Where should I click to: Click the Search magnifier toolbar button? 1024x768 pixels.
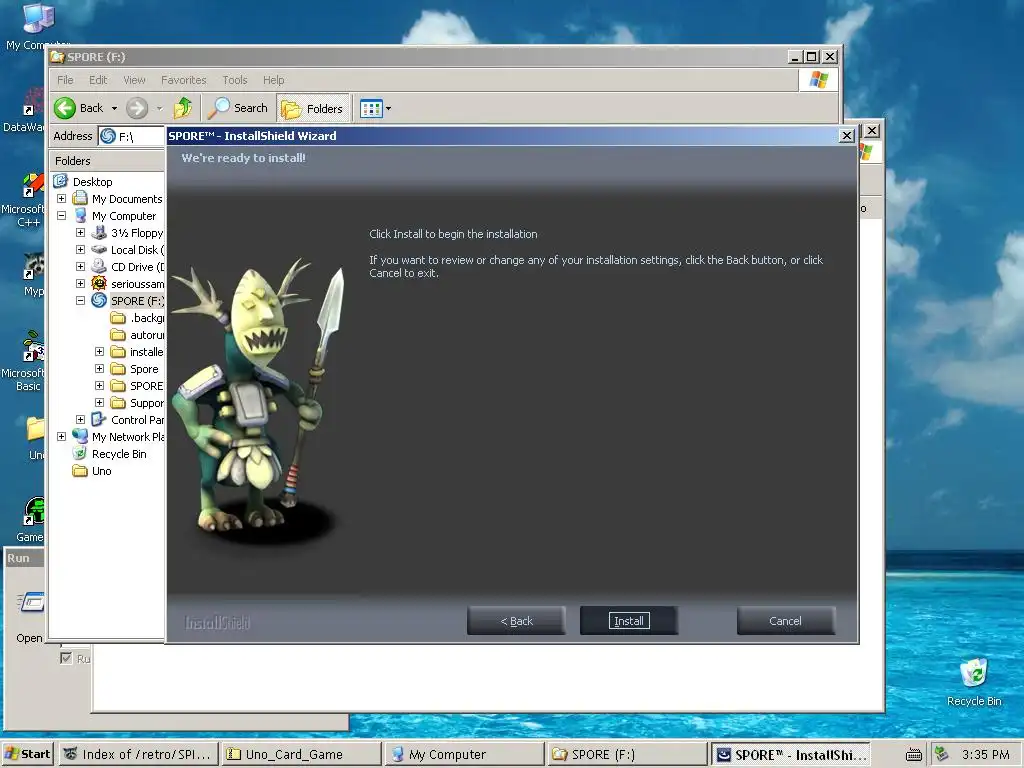coord(238,108)
